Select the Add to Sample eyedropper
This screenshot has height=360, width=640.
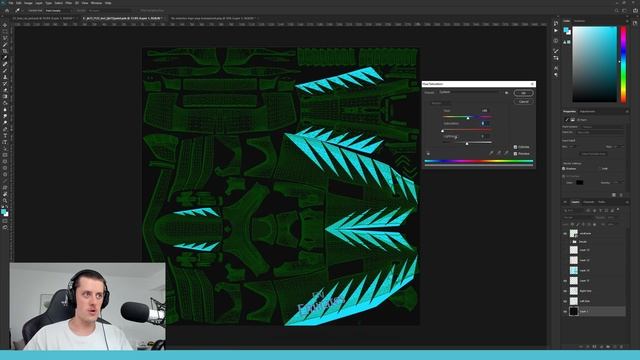point(499,153)
